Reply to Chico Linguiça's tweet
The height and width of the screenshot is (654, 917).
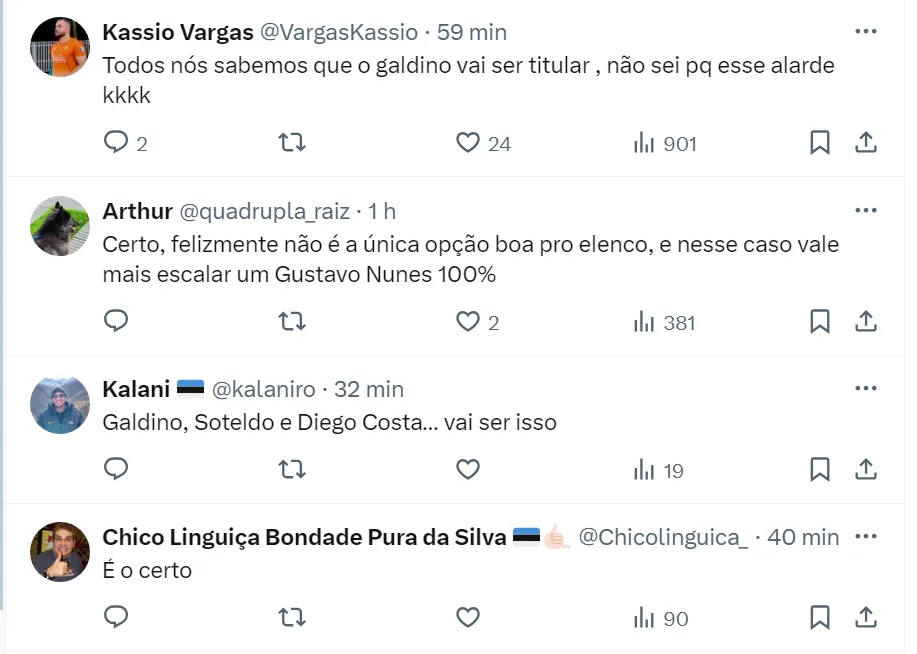pyautogui.click(x=117, y=617)
